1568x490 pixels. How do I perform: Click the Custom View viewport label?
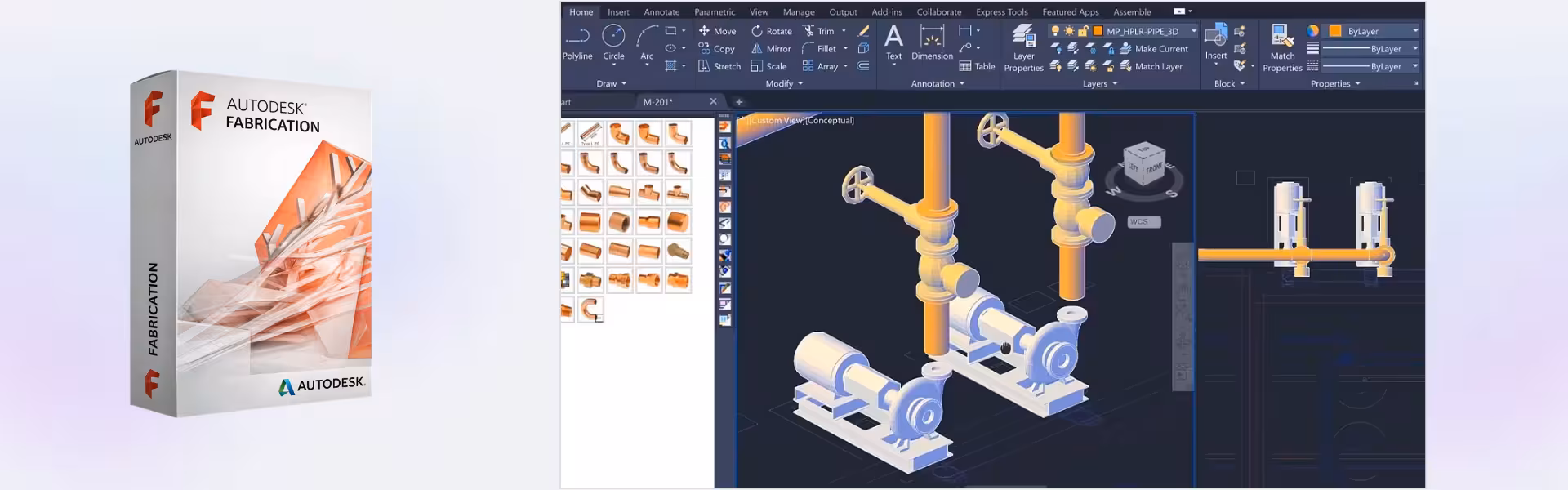777,120
